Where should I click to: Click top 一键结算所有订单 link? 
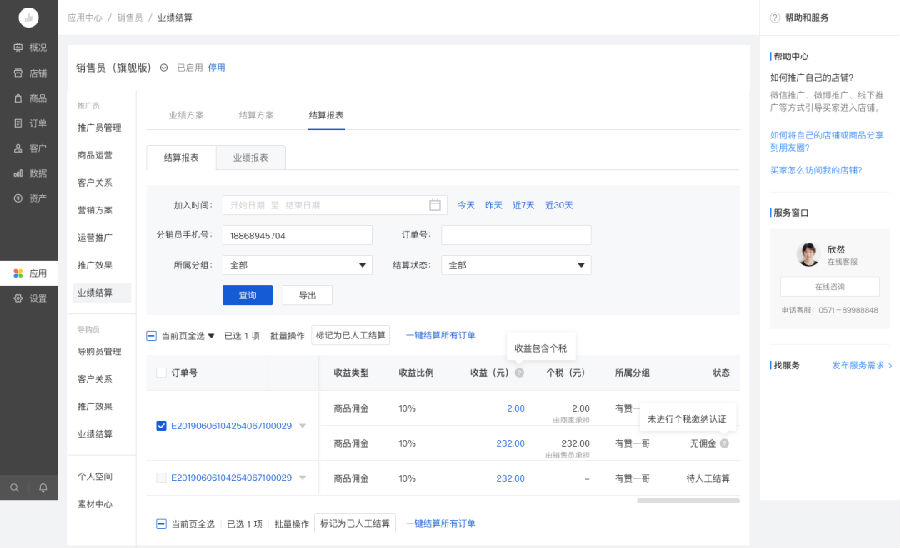(x=441, y=335)
